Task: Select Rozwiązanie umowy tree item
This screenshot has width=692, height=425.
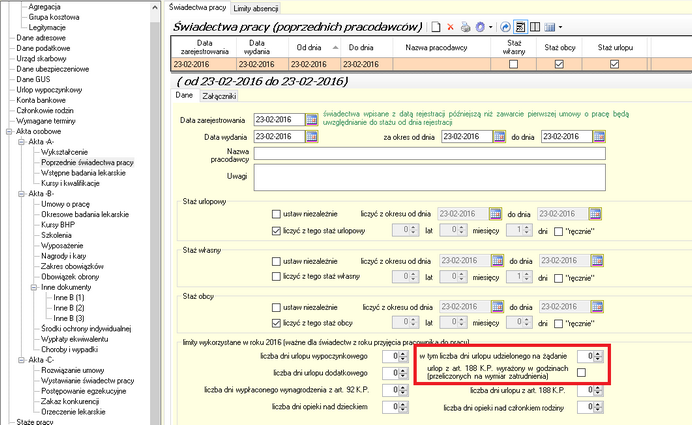Action: click(x=72, y=371)
